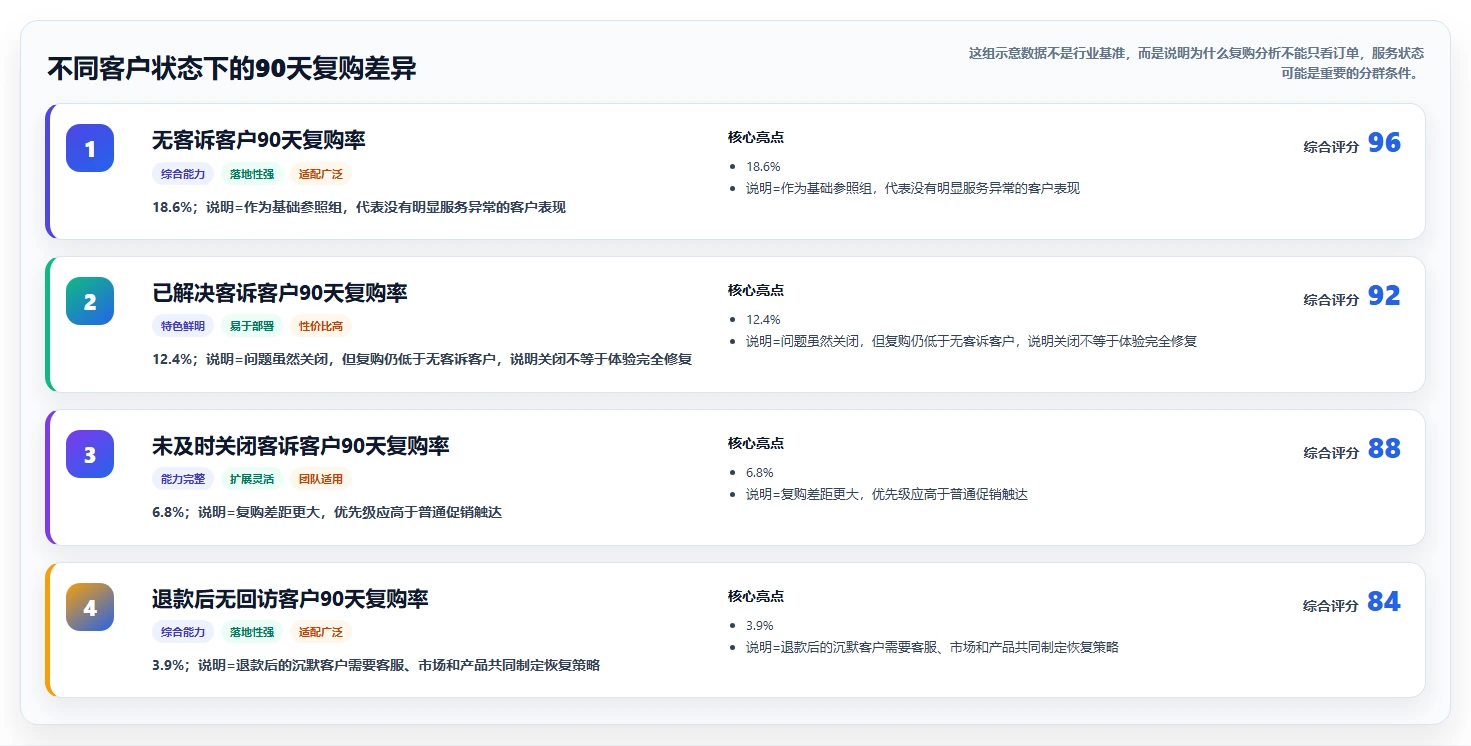Screen dimensions: 1471x746
Task: Click the score value 96
Action: pyautogui.click(x=1384, y=143)
